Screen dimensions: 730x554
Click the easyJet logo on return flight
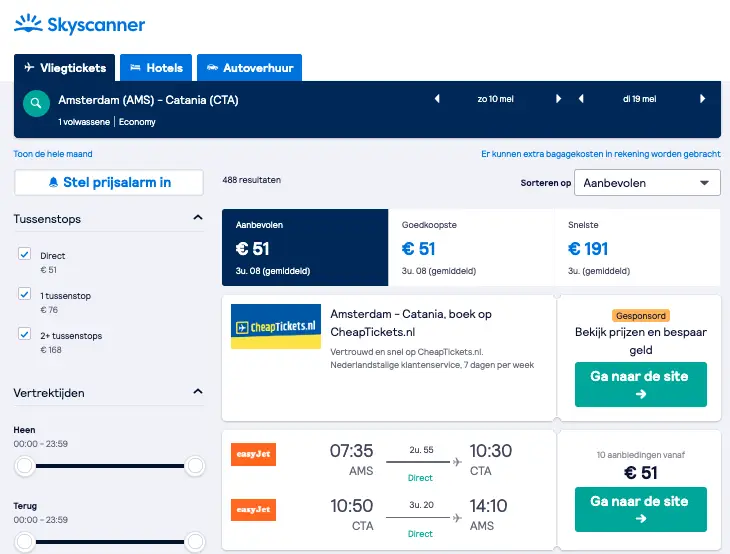[x=253, y=509]
